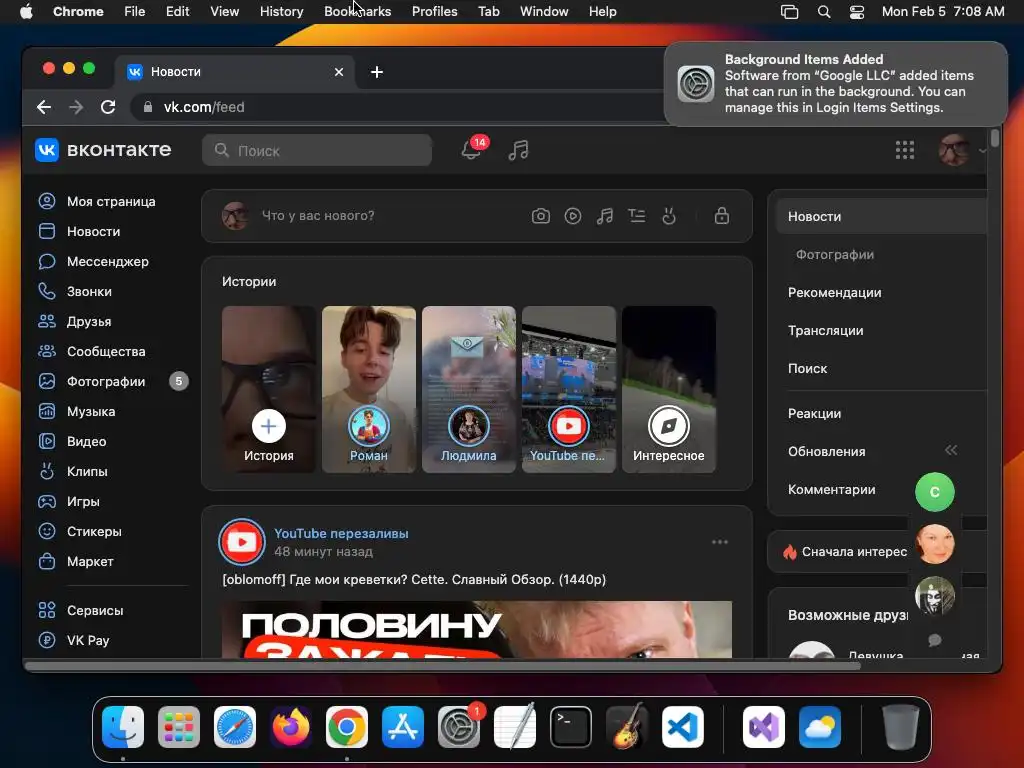The image size is (1024, 768).
Task: Create clip icon in post box
Action: click(669, 216)
